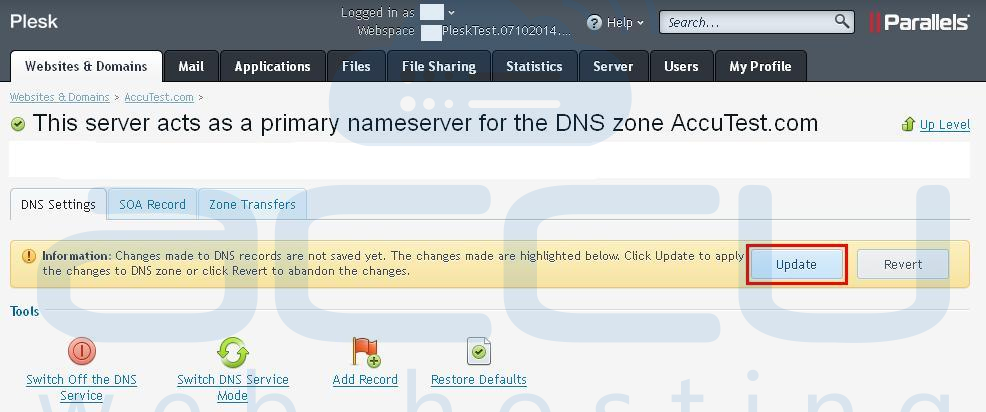Click the Restore Defaults link
Screen dimensions: 986x412
point(479,380)
